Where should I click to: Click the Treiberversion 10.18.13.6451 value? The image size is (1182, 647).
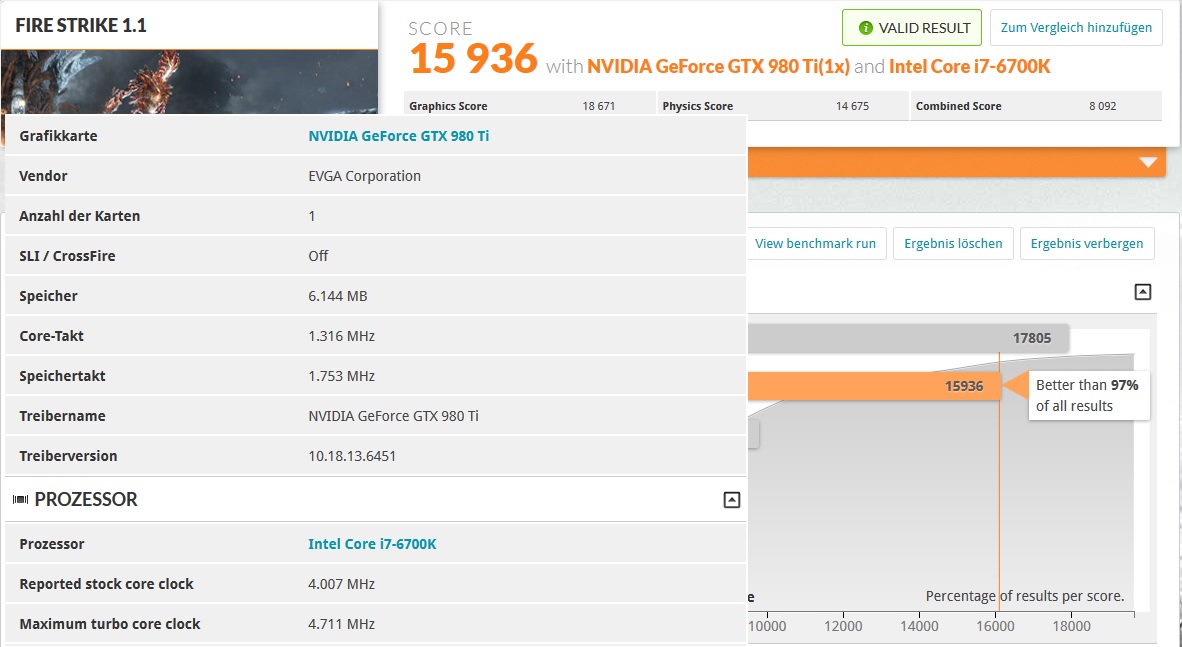point(352,455)
